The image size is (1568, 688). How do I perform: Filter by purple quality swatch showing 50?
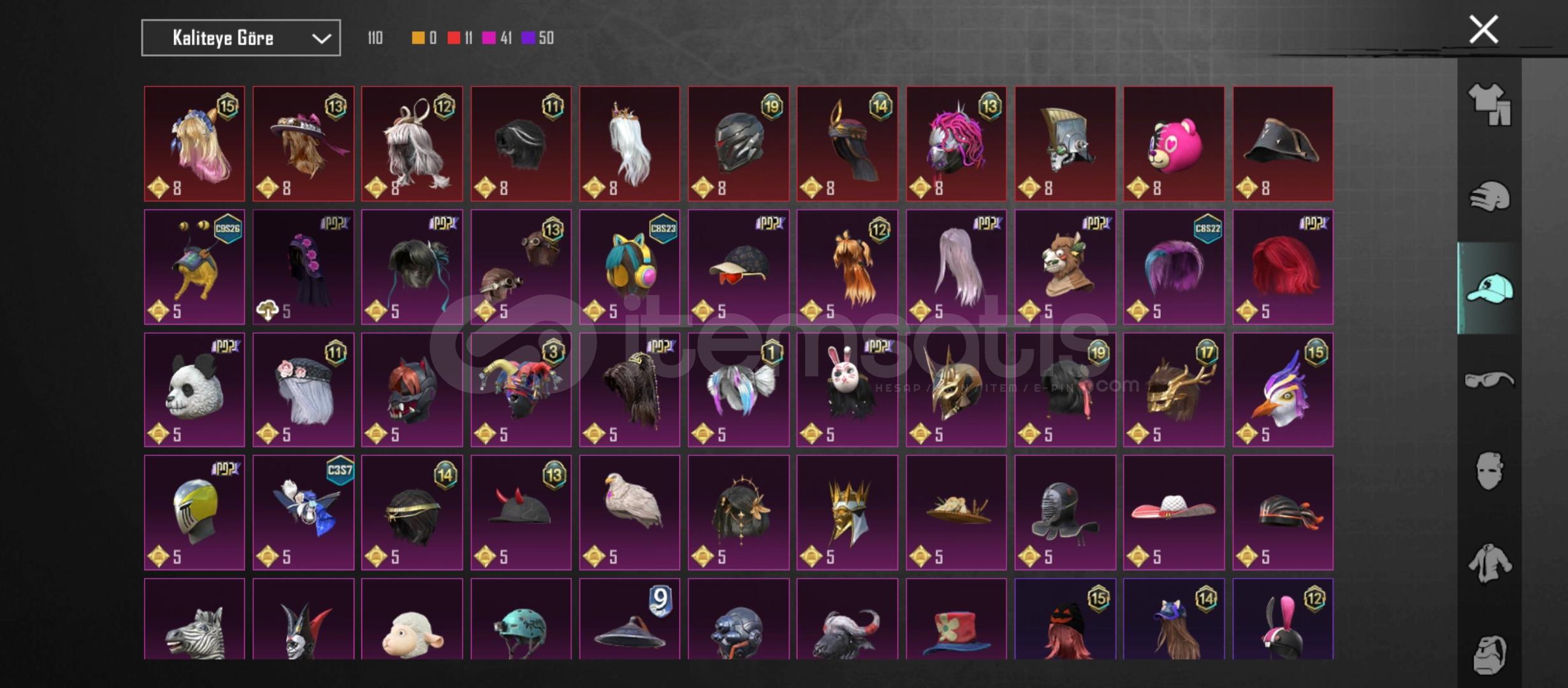pyautogui.click(x=537, y=38)
